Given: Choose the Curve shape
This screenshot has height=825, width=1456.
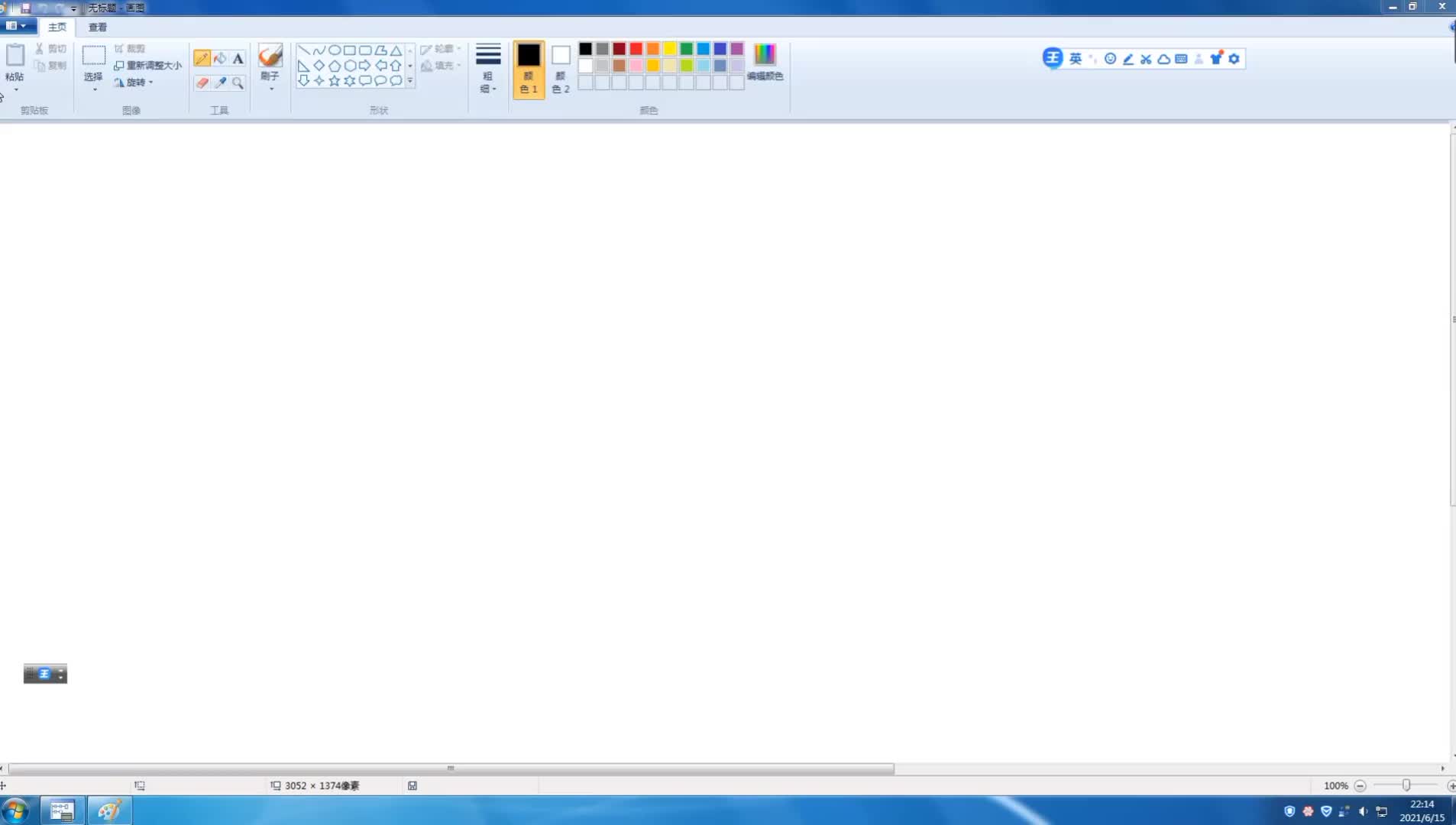Looking at the screenshot, I should 319,50.
